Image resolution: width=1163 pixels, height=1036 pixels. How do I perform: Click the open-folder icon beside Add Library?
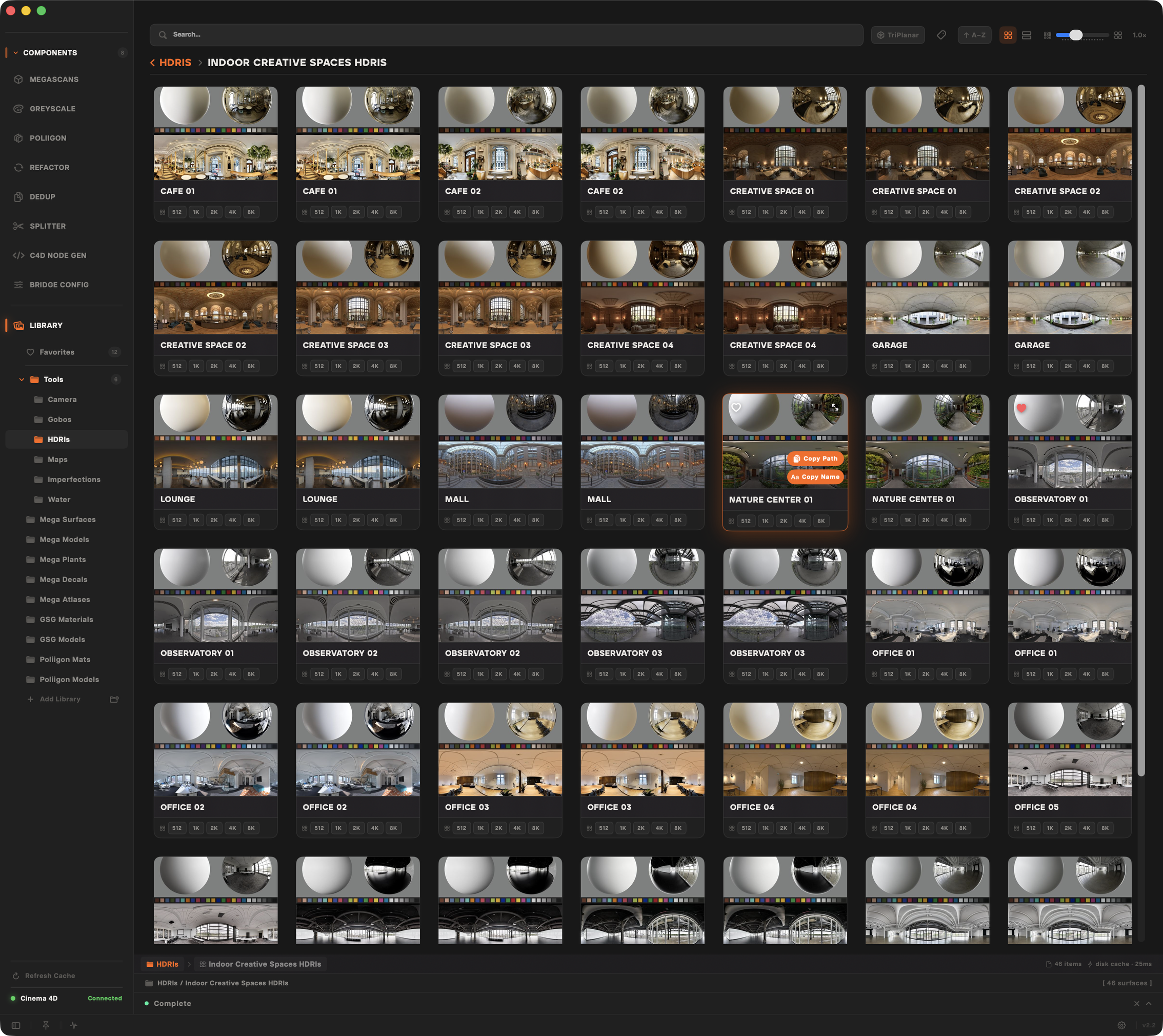point(114,699)
